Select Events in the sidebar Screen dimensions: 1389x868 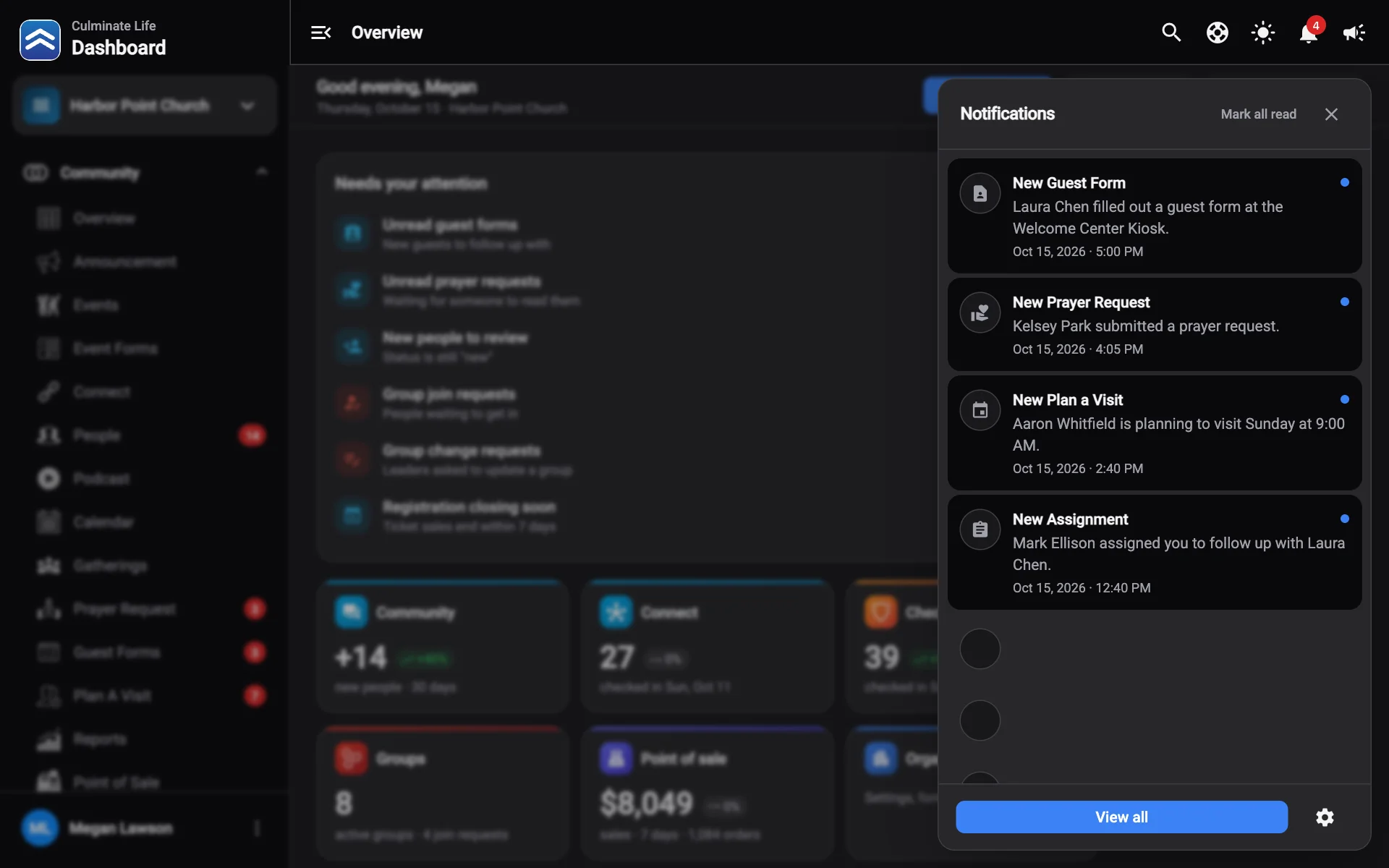click(145, 305)
